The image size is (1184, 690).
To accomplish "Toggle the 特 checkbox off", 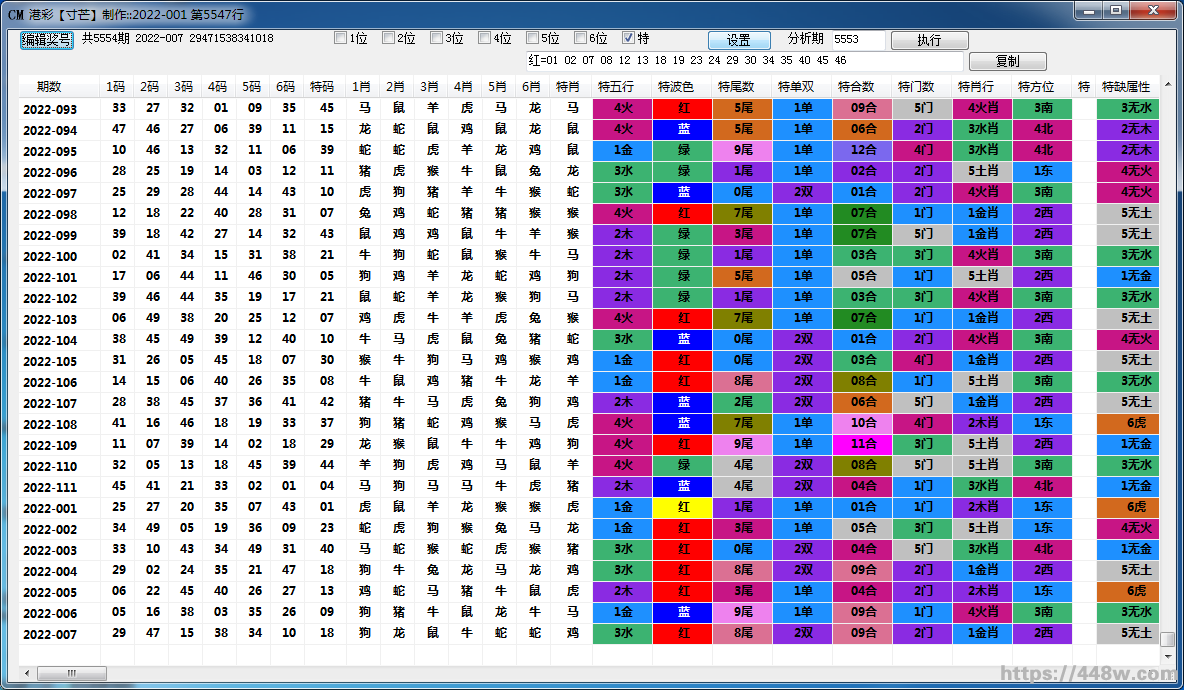I will coord(628,39).
